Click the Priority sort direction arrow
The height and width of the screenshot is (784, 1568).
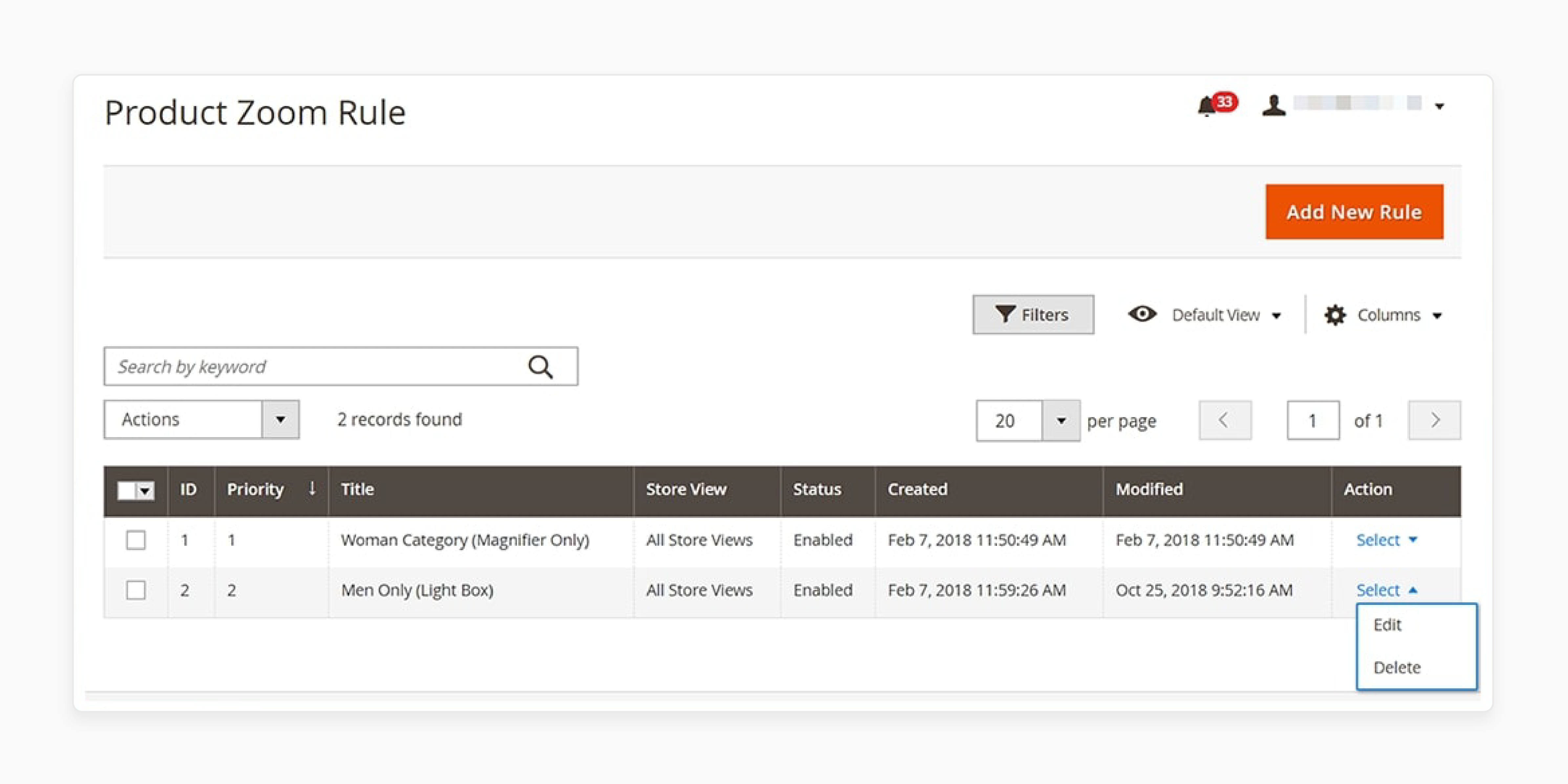pos(312,488)
